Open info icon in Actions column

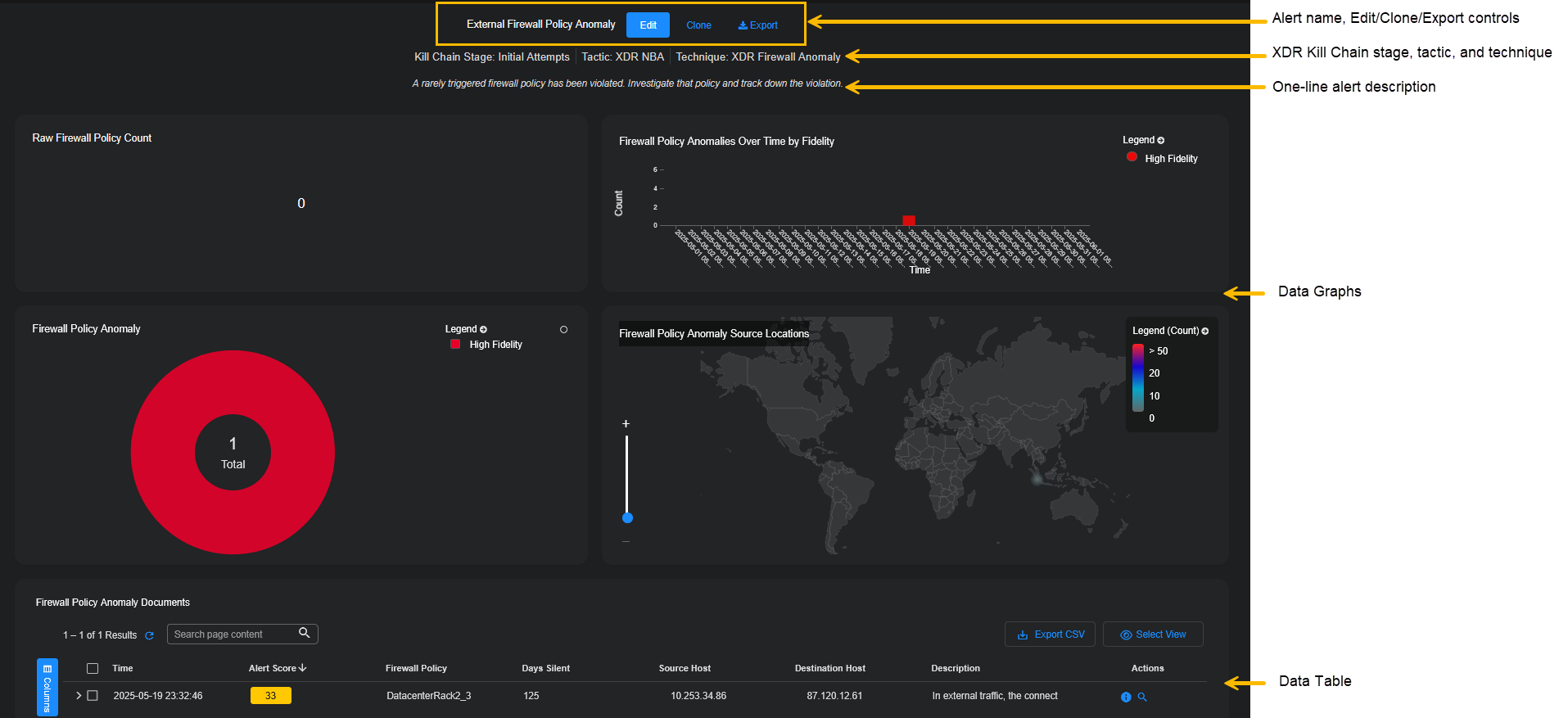click(1126, 697)
